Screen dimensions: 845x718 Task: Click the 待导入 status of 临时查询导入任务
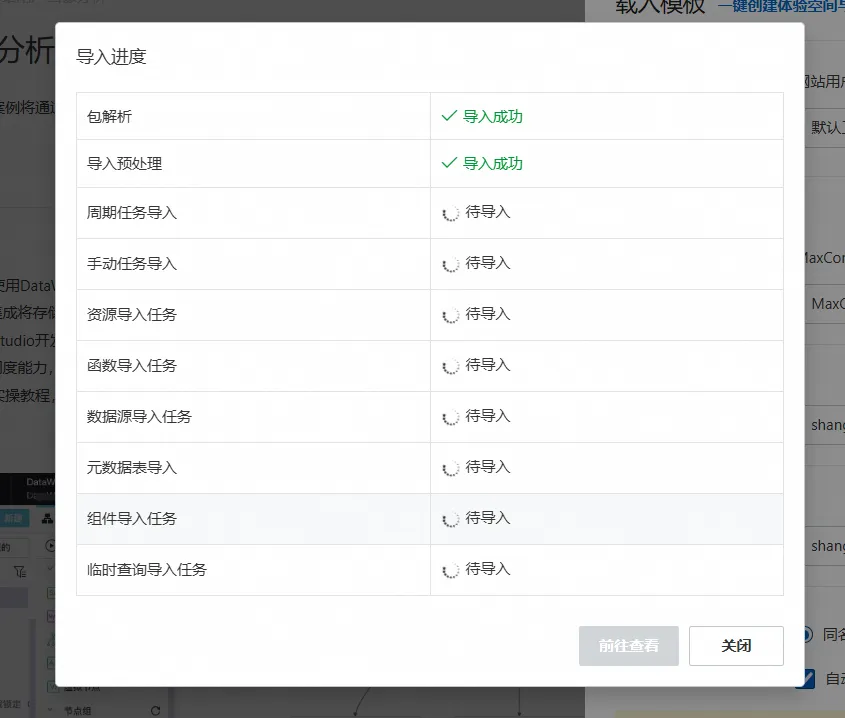[x=487, y=569]
